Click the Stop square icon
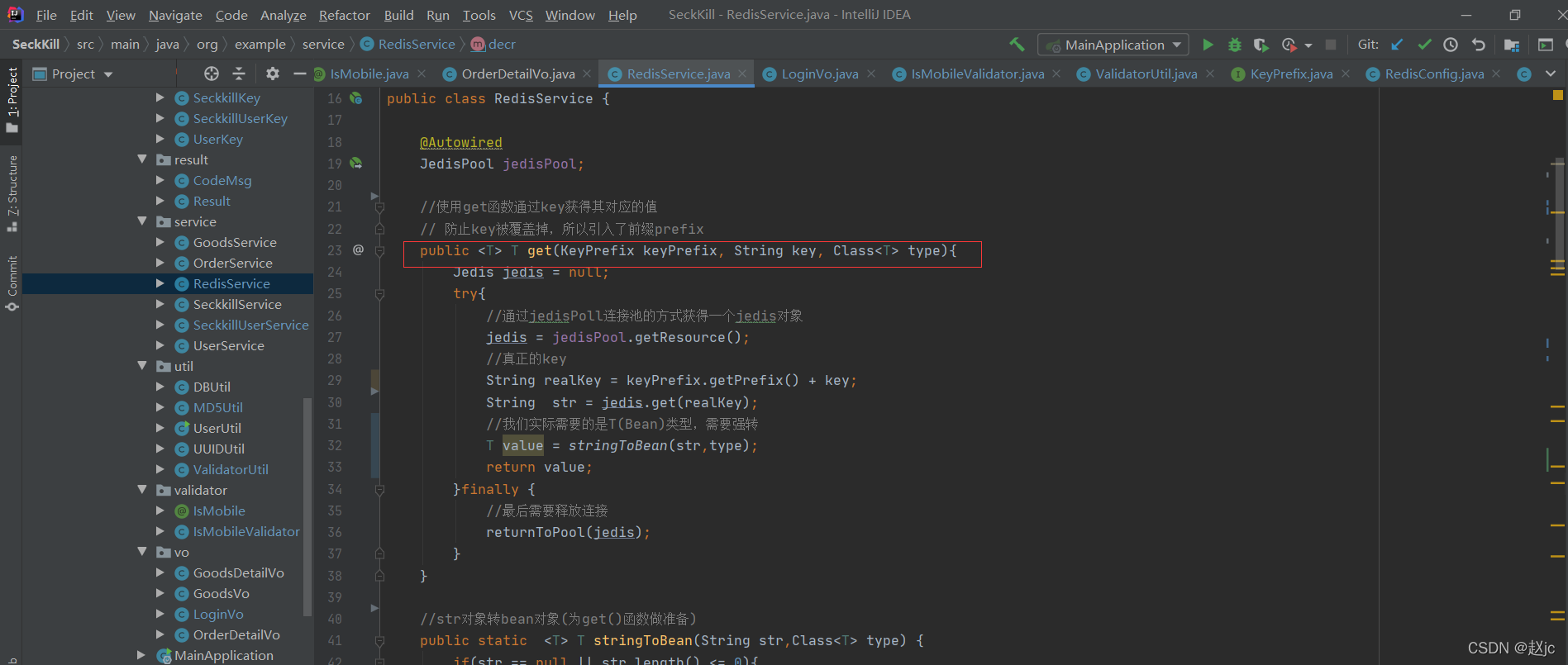The height and width of the screenshot is (665, 1568). point(1331,45)
